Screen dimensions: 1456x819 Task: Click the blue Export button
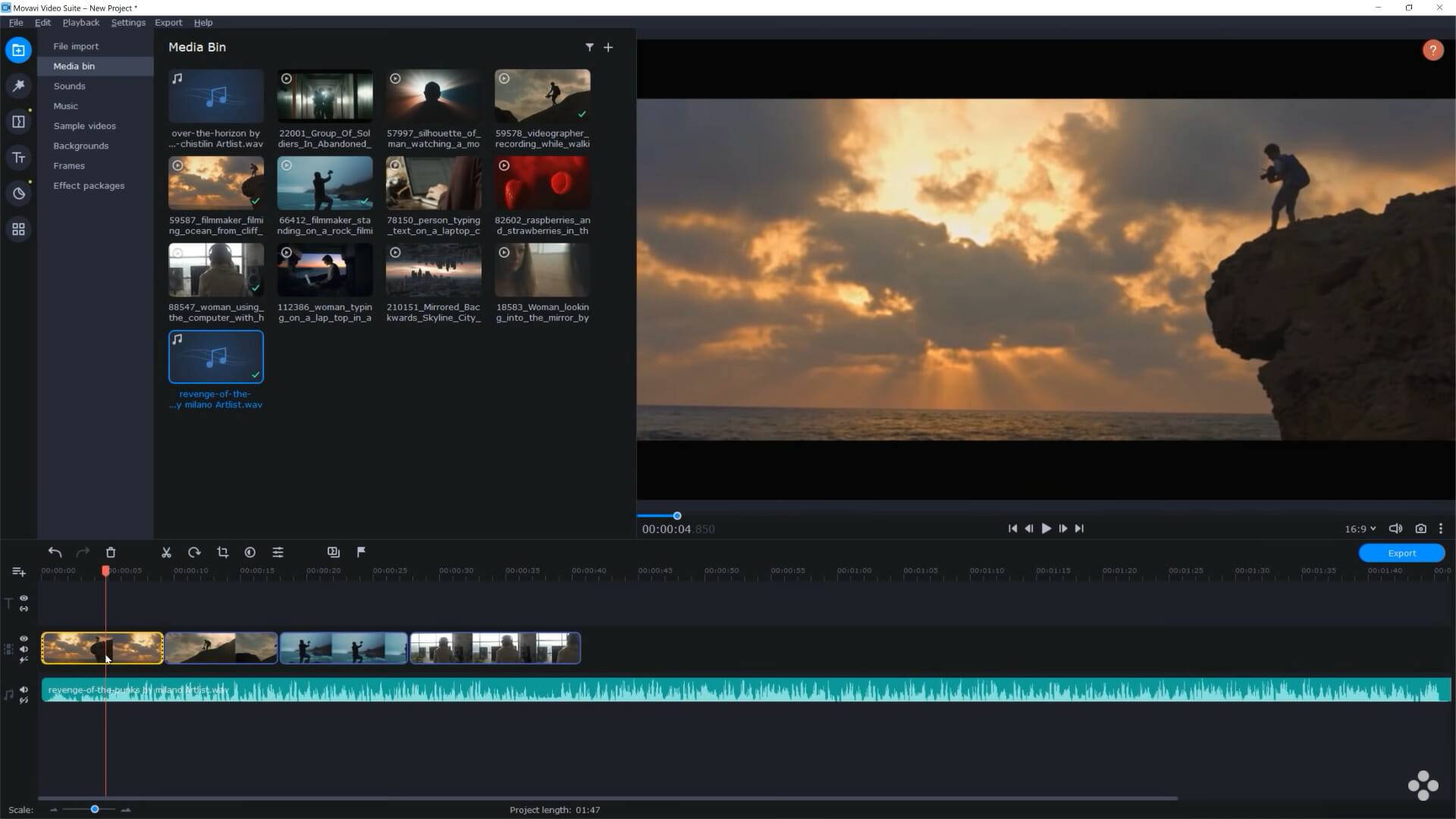[1401, 553]
